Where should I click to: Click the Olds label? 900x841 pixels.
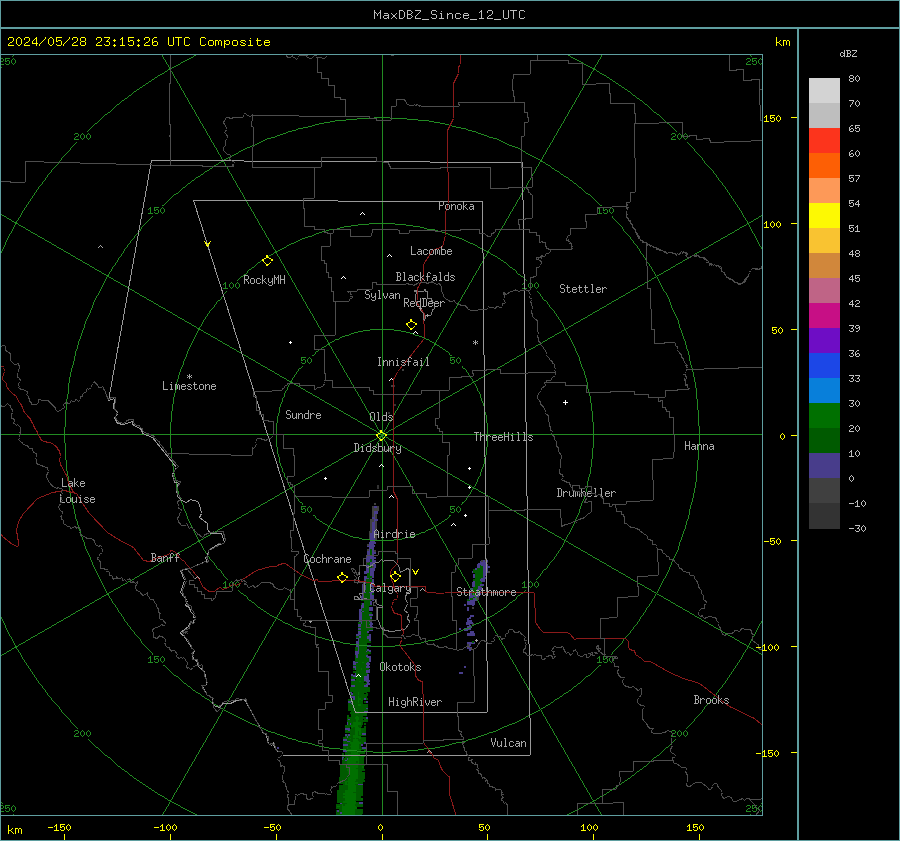click(x=381, y=417)
